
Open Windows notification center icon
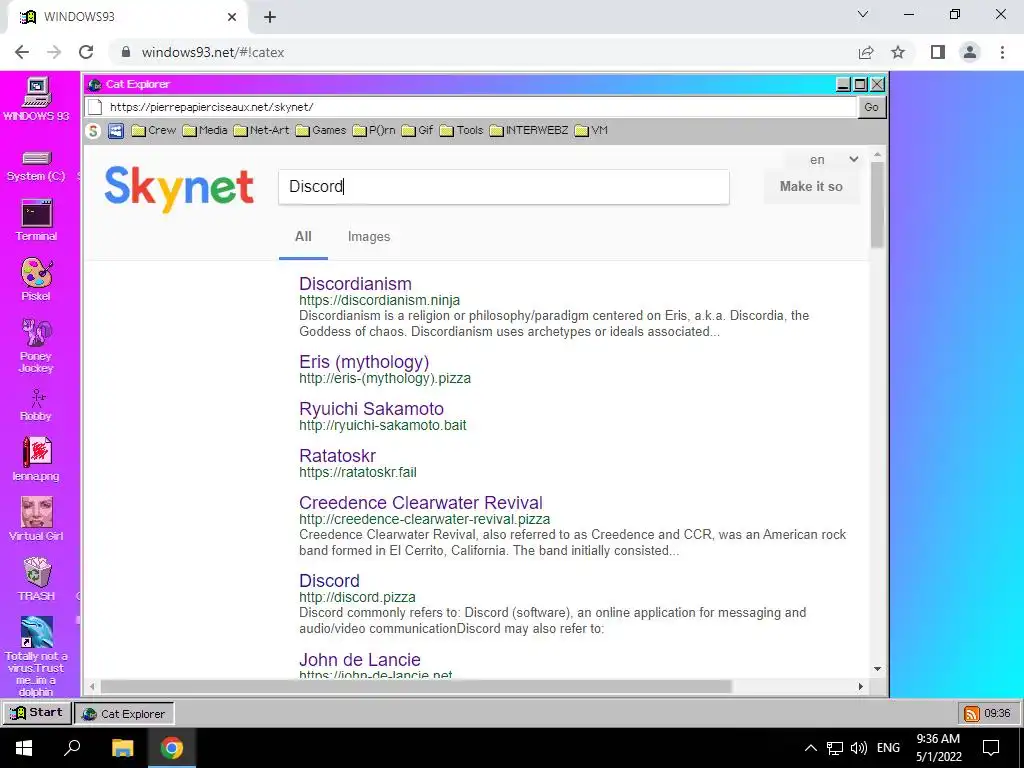991,748
